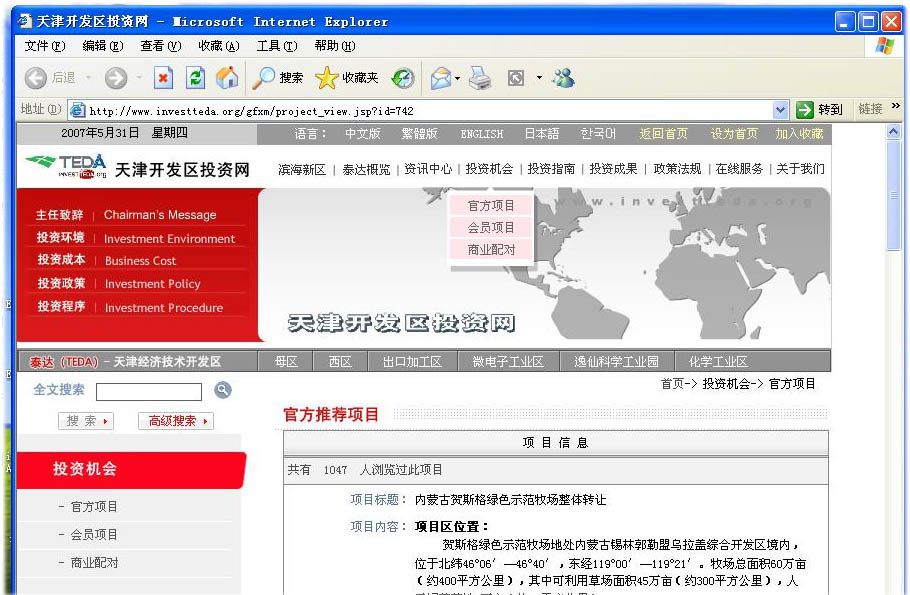Switch language to 繁體版
This screenshot has width=910, height=595.
click(419, 134)
